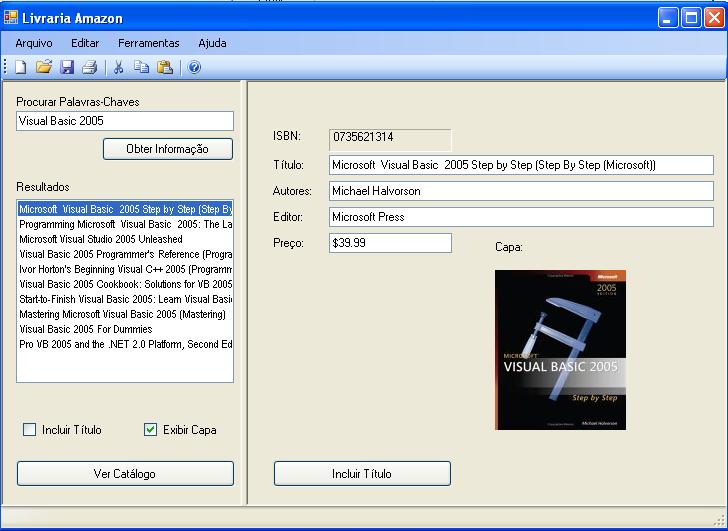Click the Cut scissors icon
The image size is (728, 531).
[x=118, y=68]
